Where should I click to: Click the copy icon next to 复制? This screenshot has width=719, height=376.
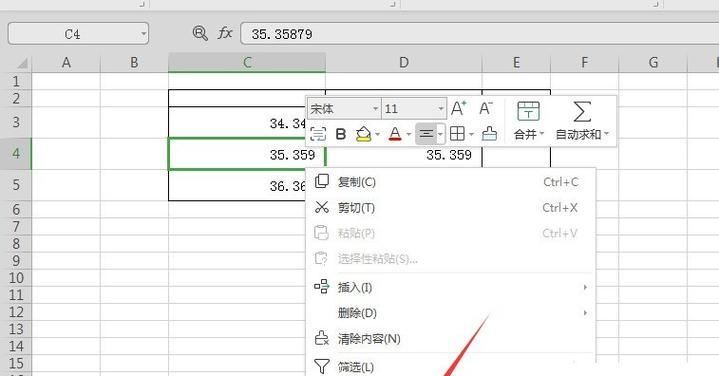[321, 181]
